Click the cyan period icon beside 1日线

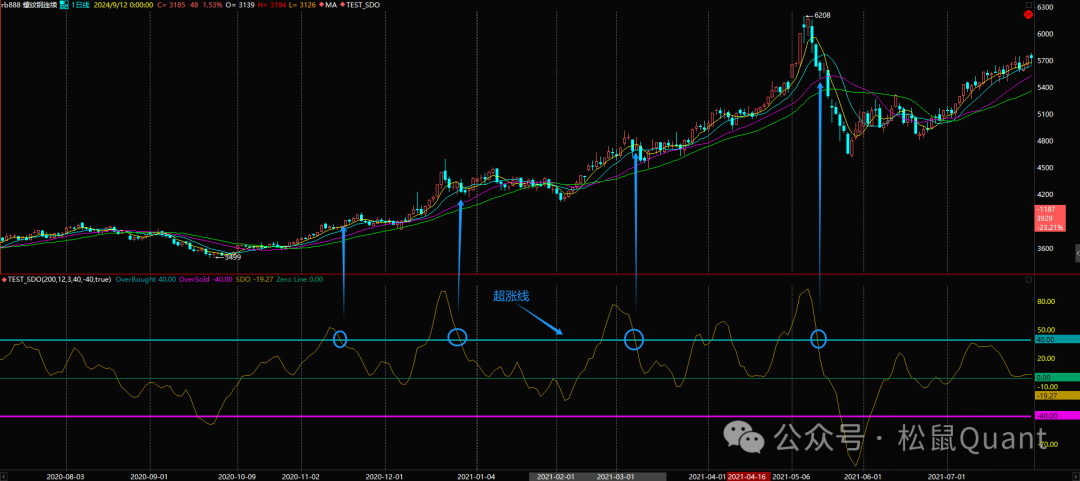pyautogui.click(x=65, y=7)
